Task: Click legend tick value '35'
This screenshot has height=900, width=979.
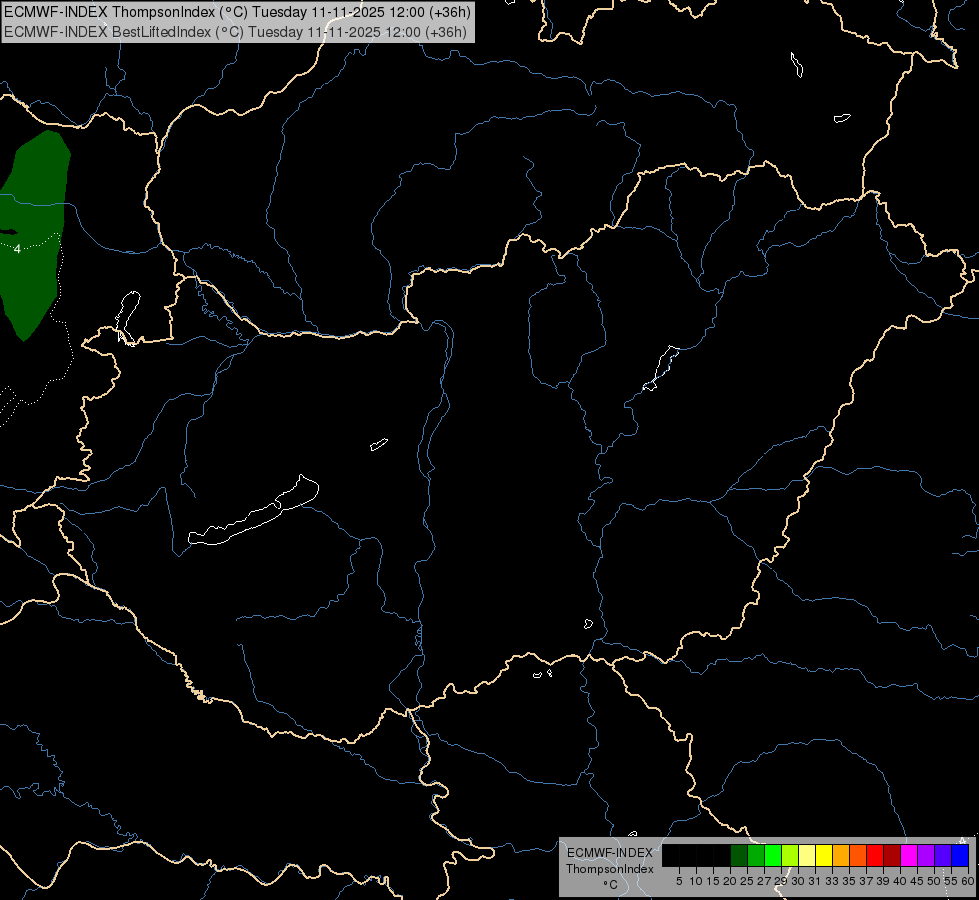Action: [849, 881]
